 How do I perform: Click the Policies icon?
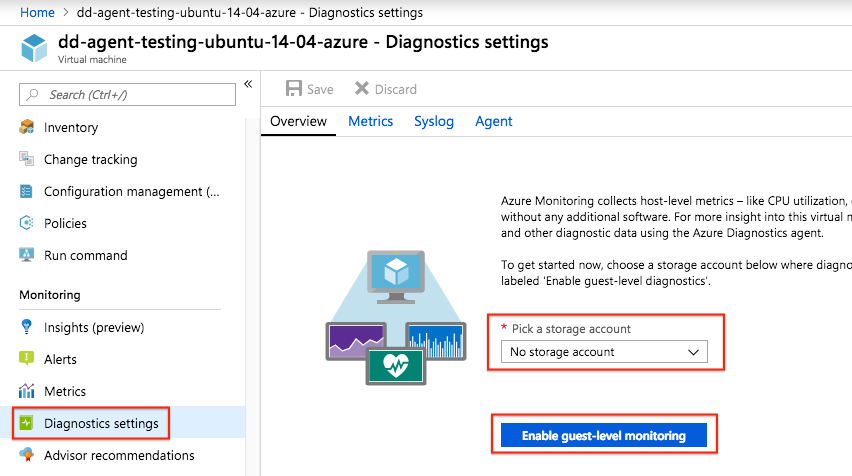26,223
